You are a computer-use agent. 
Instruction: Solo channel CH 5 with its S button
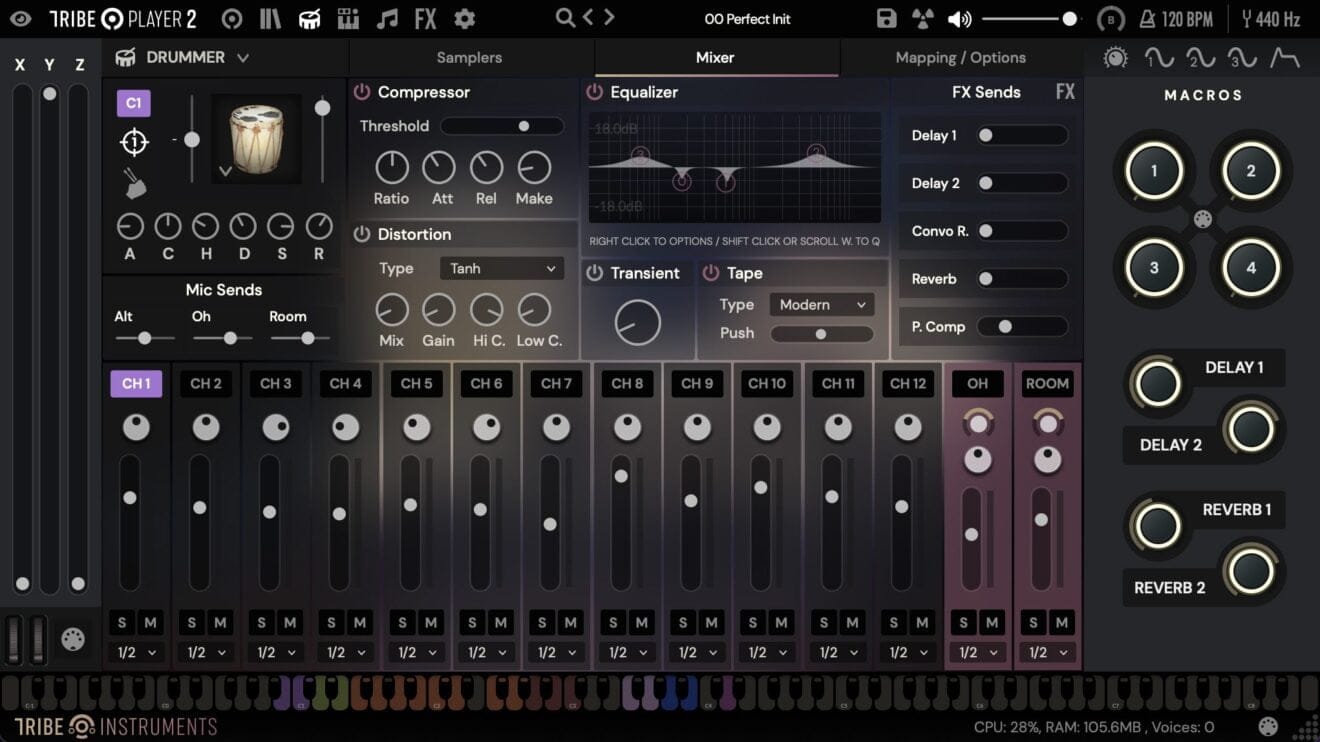(x=402, y=621)
